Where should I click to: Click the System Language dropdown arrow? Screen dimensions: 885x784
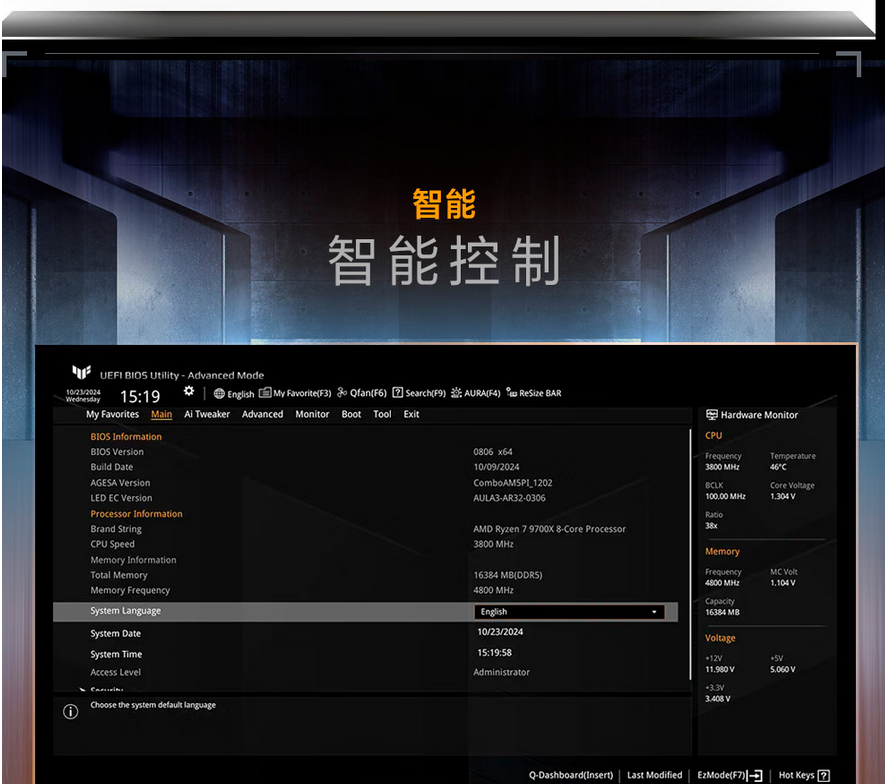(x=654, y=612)
